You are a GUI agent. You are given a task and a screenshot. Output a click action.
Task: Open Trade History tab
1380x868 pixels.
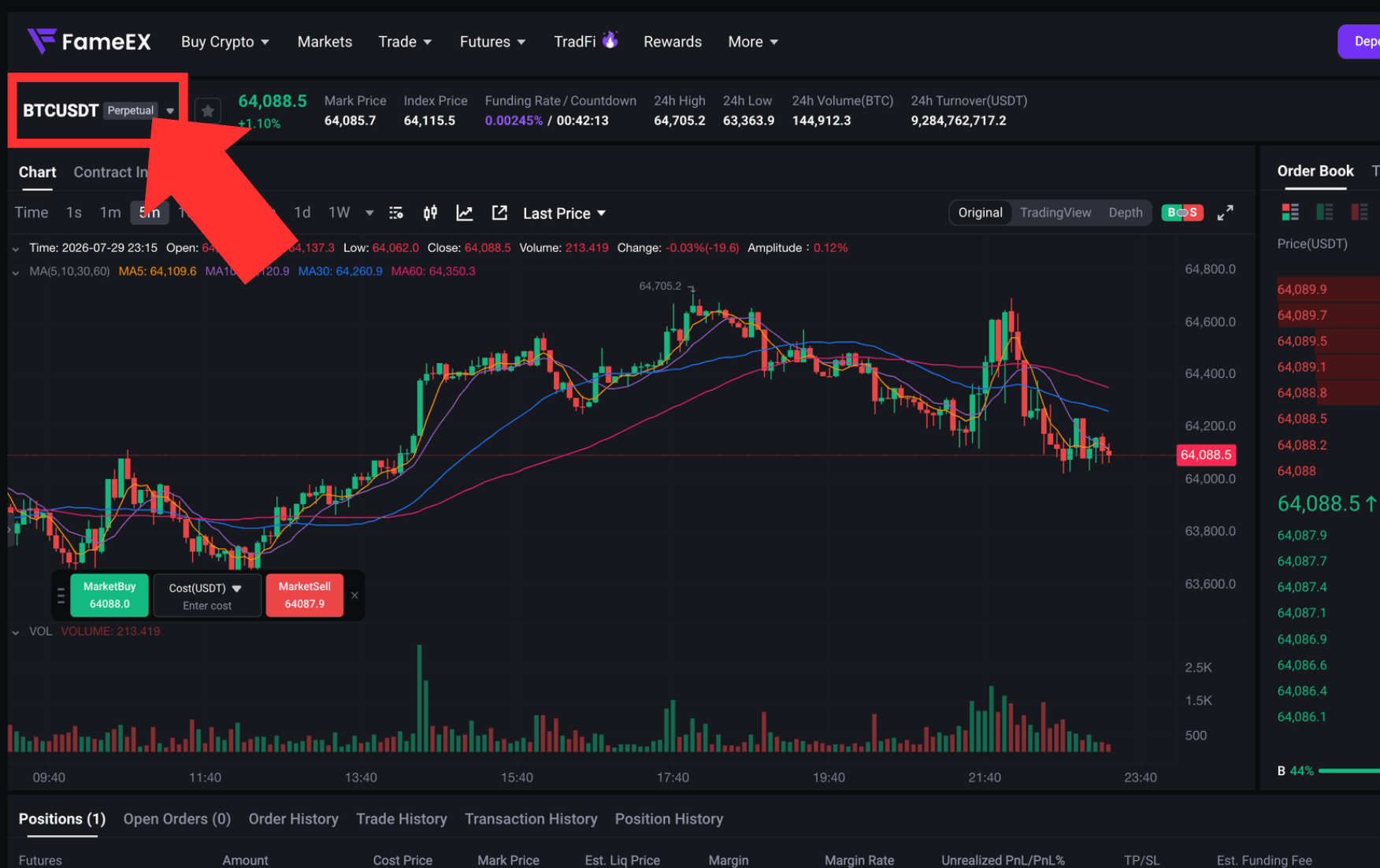coord(402,819)
